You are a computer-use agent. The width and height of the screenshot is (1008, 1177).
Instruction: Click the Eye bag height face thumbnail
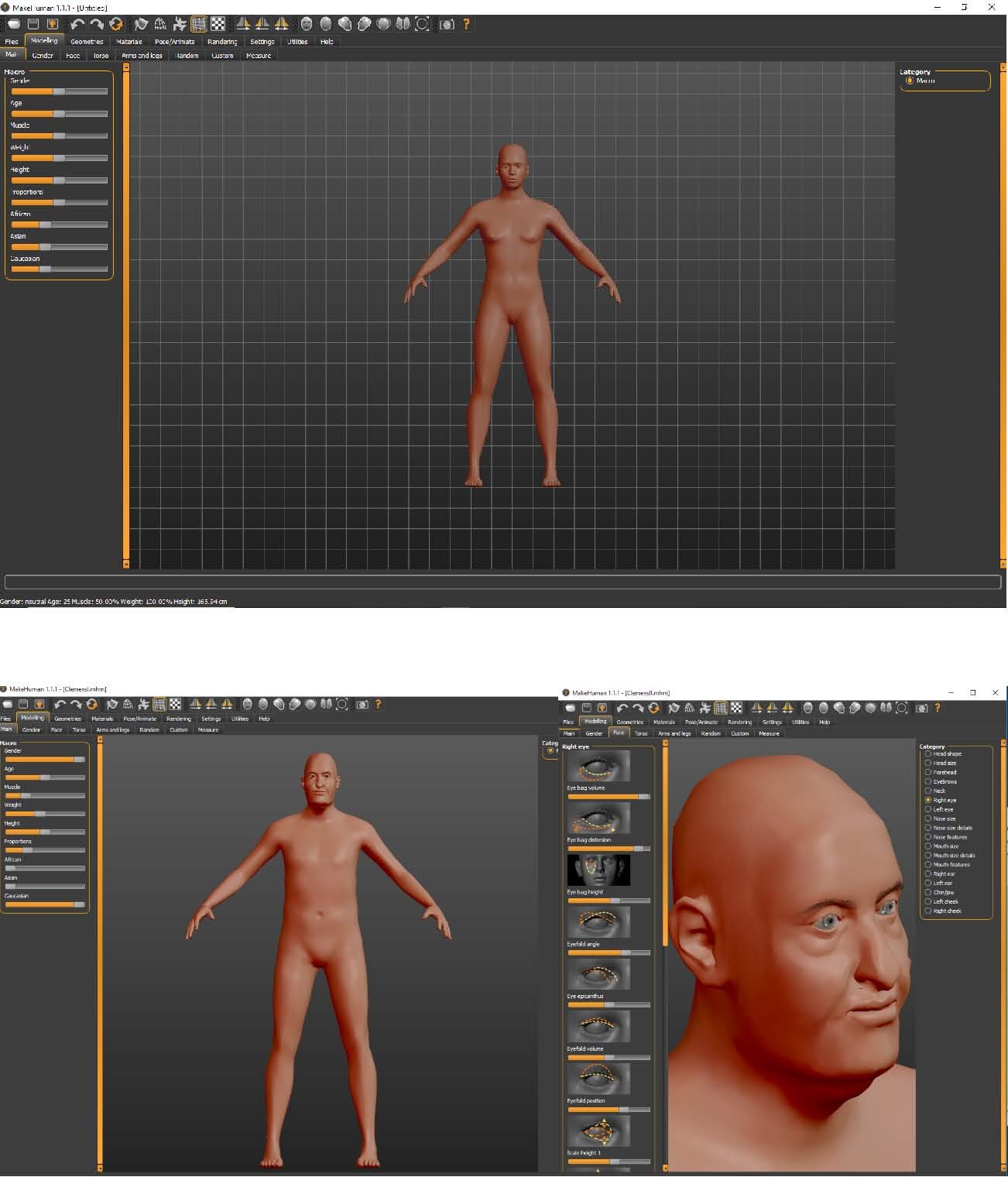[x=598, y=870]
